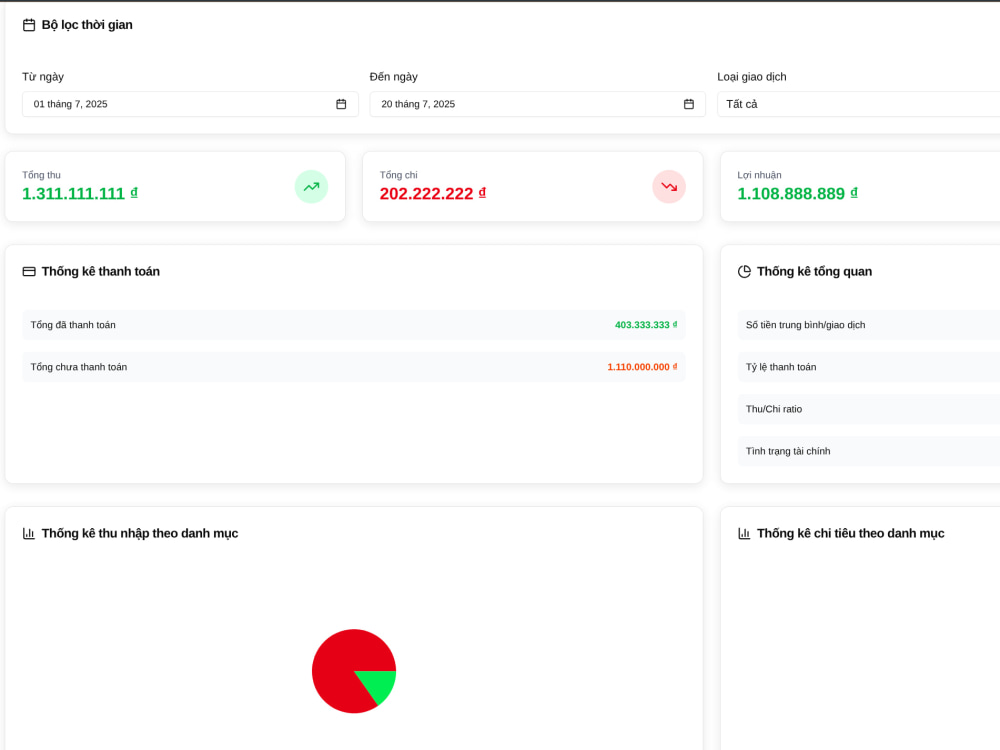Click the green upward trend icon in Tổng thu
The image size is (1000, 750).
(311, 187)
